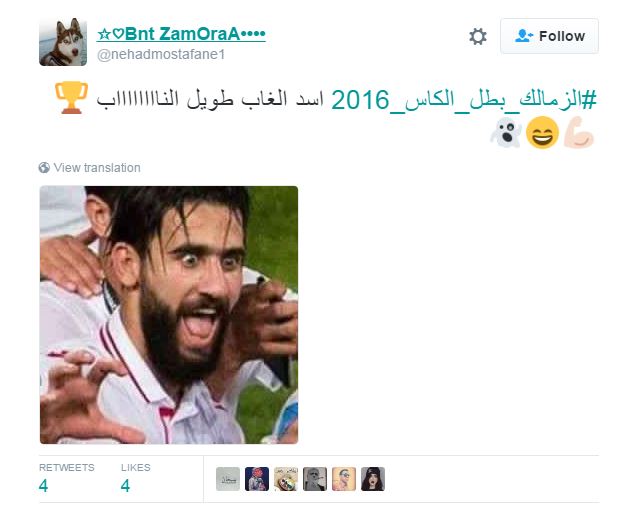Open the gear settings menu
Image resolution: width=624 pixels, height=510 pixels.
pos(478,36)
